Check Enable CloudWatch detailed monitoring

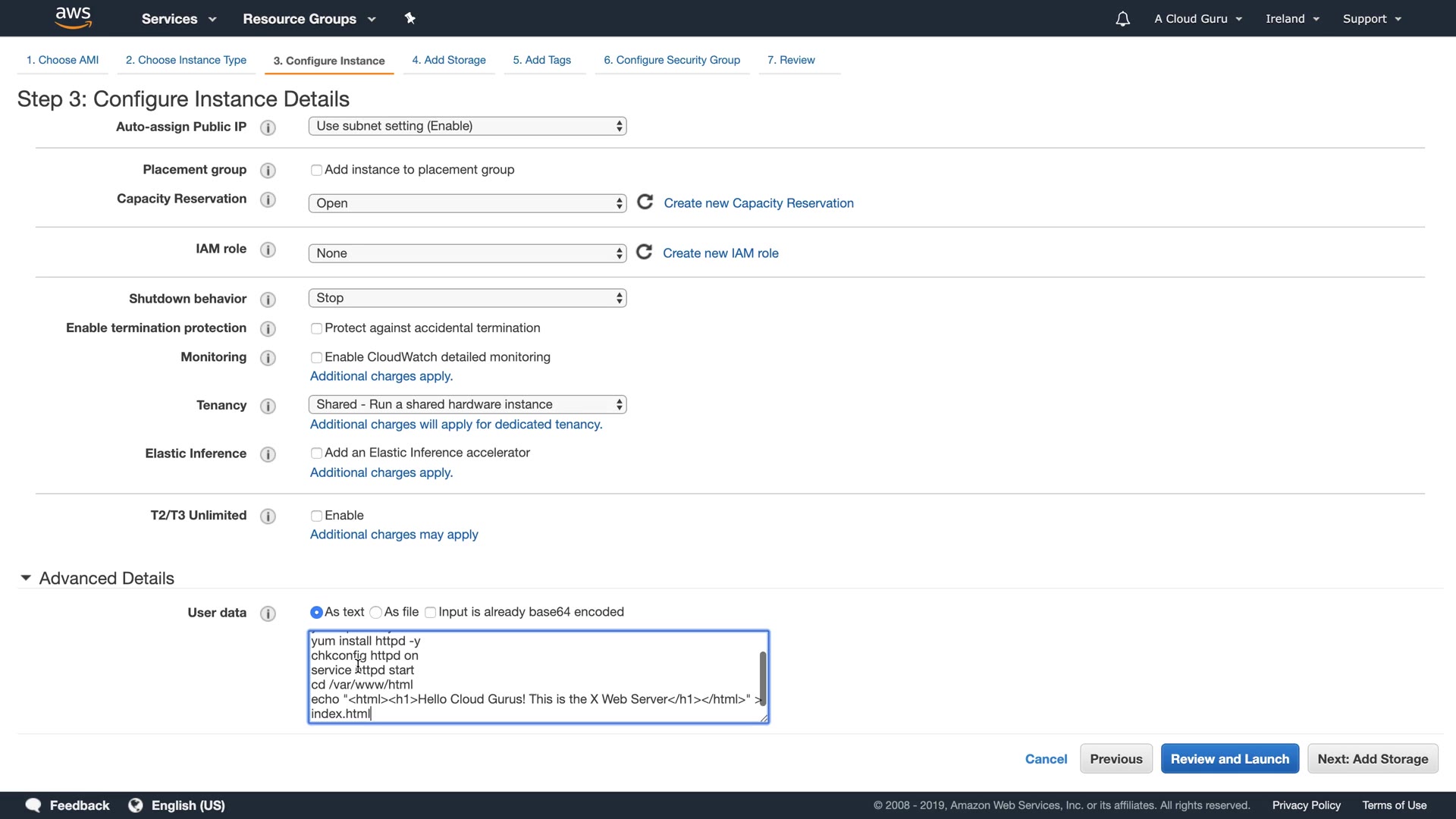pyautogui.click(x=316, y=357)
